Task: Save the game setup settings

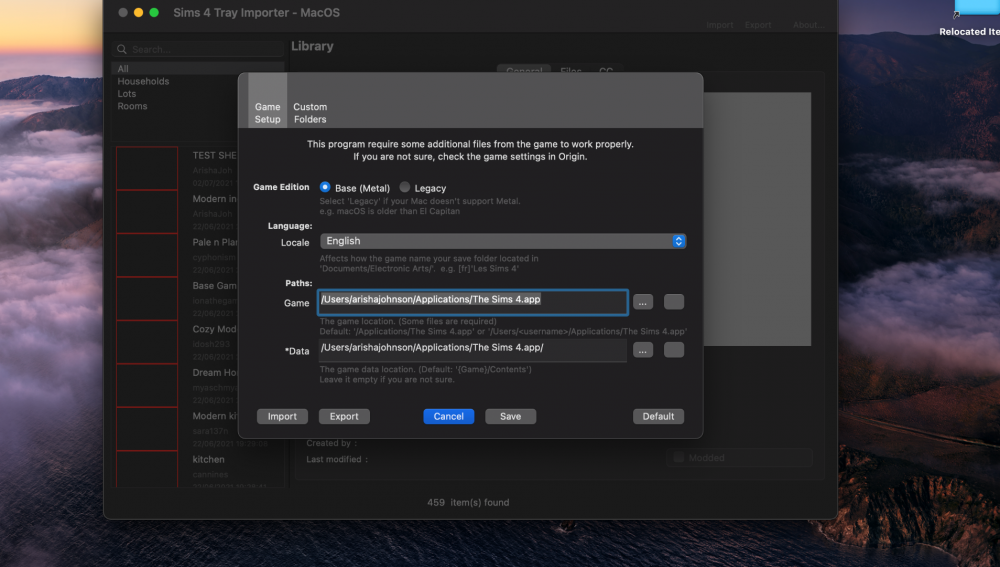Action: pyautogui.click(x=511, y=416)
